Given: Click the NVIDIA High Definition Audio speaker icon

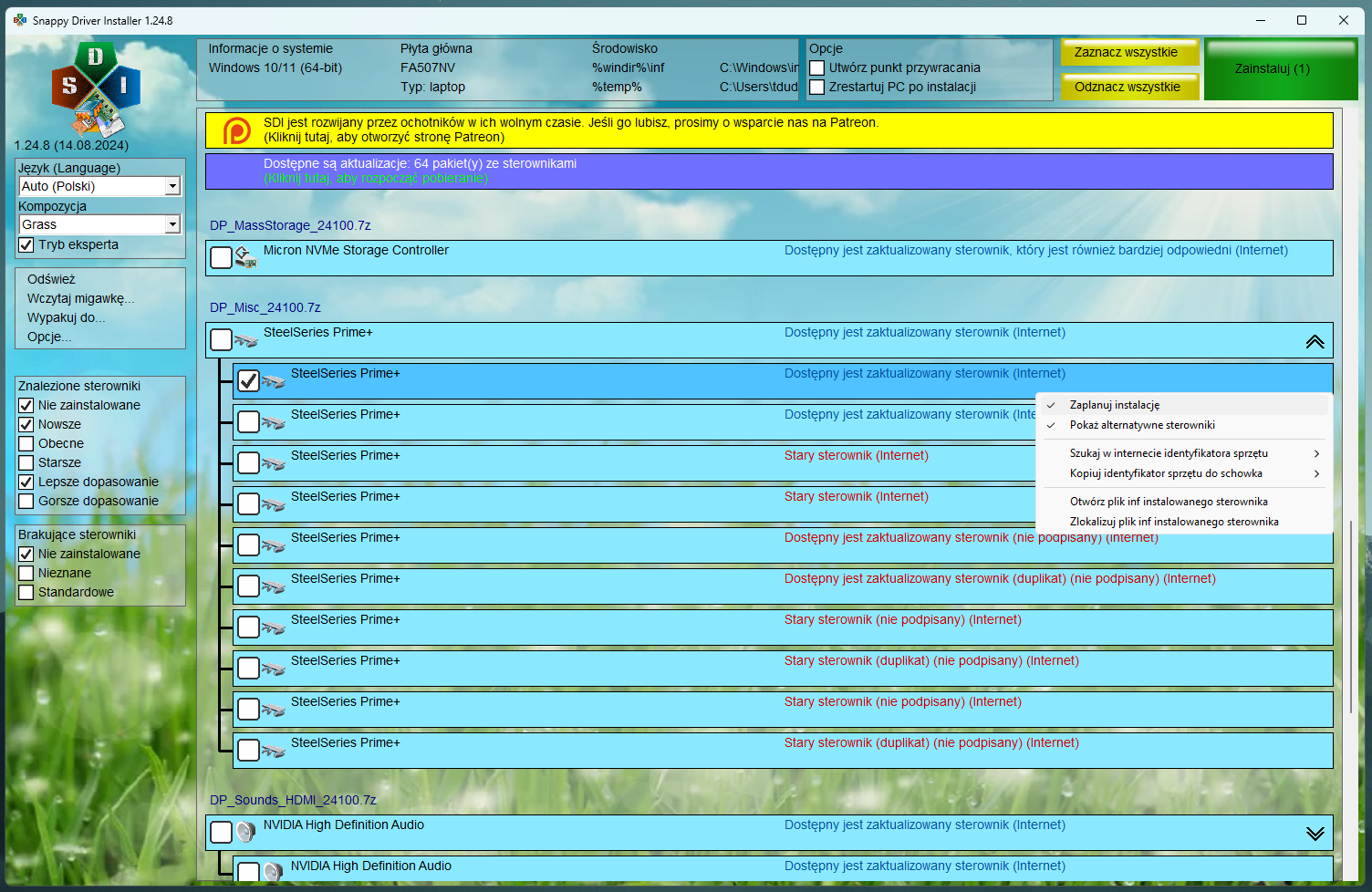Looking at the screenshot, I should pyautogui.click(x=245, y=832).
